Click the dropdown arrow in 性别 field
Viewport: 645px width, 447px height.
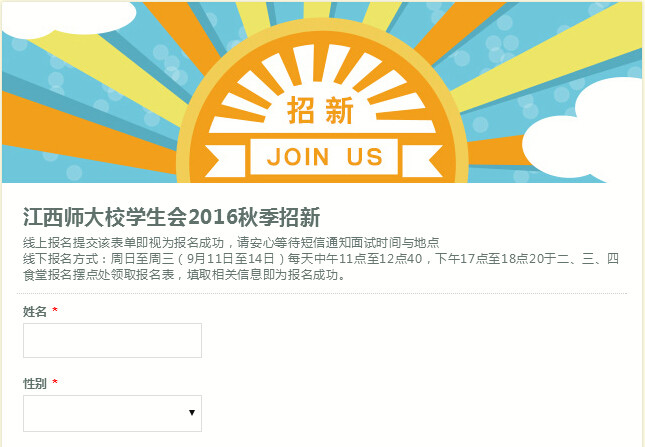coord(192,412)
